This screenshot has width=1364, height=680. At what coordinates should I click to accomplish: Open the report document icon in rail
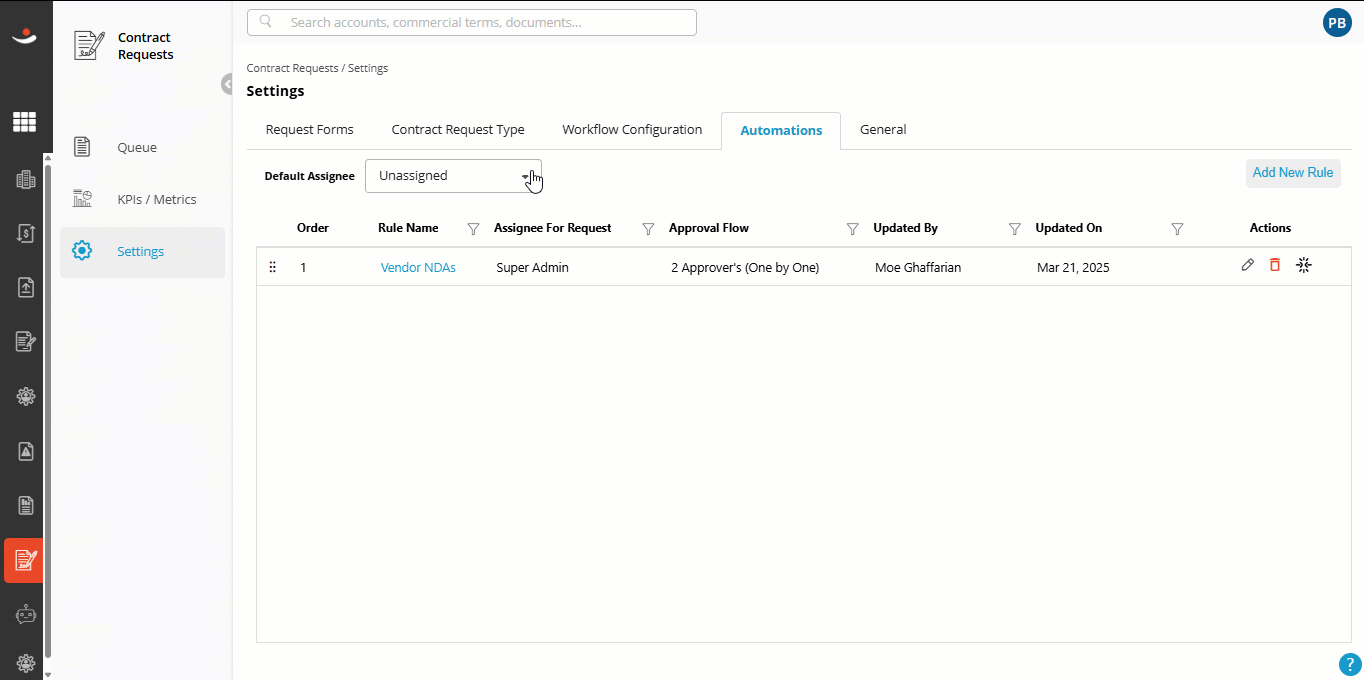pos(26,505)
